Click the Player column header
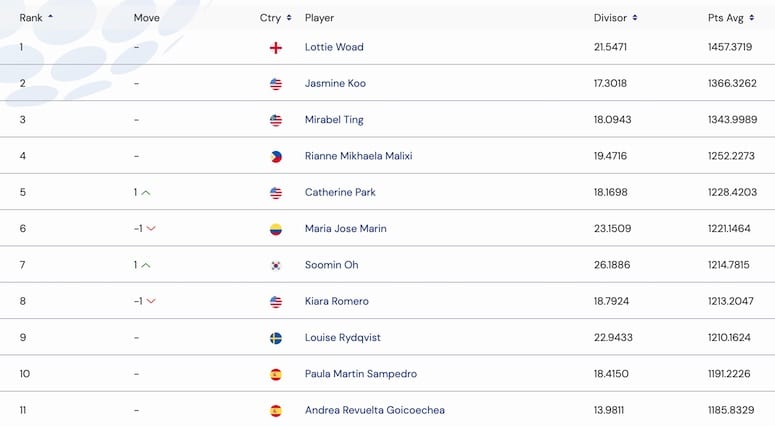The image size is (775, 426). (x=319, y=18)
